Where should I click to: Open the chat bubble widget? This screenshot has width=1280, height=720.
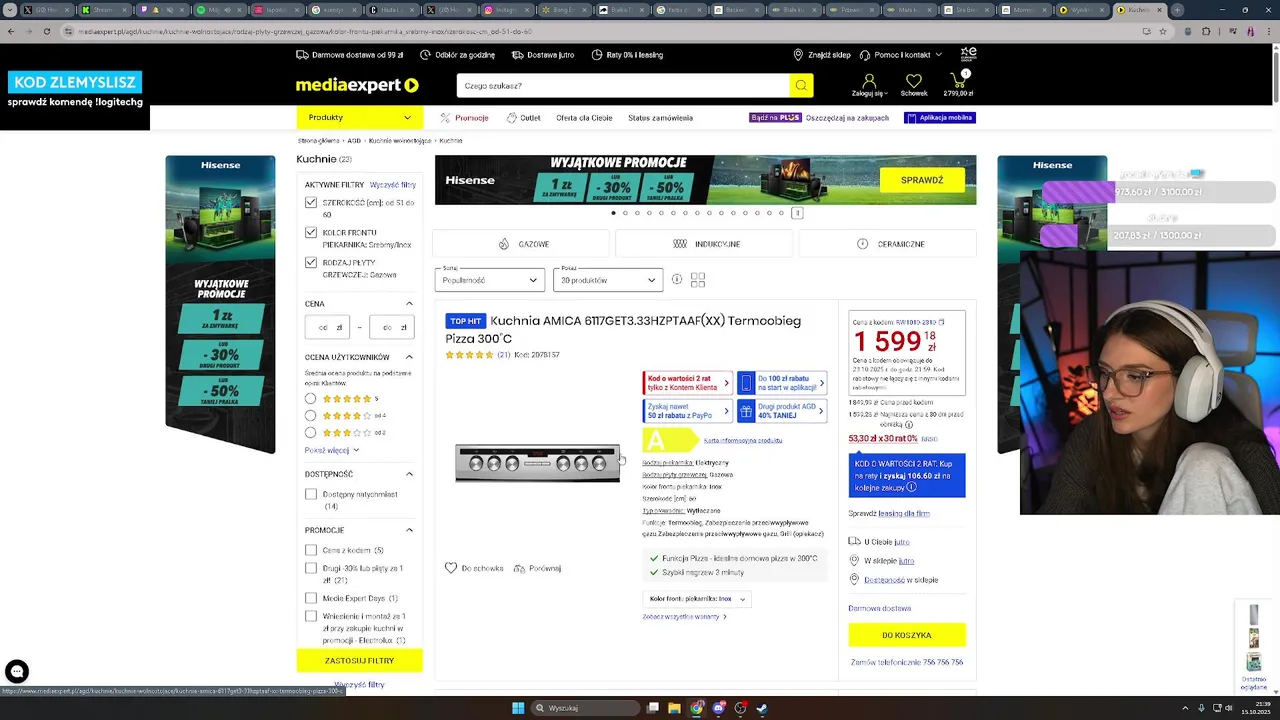click(x=16, y=671)
